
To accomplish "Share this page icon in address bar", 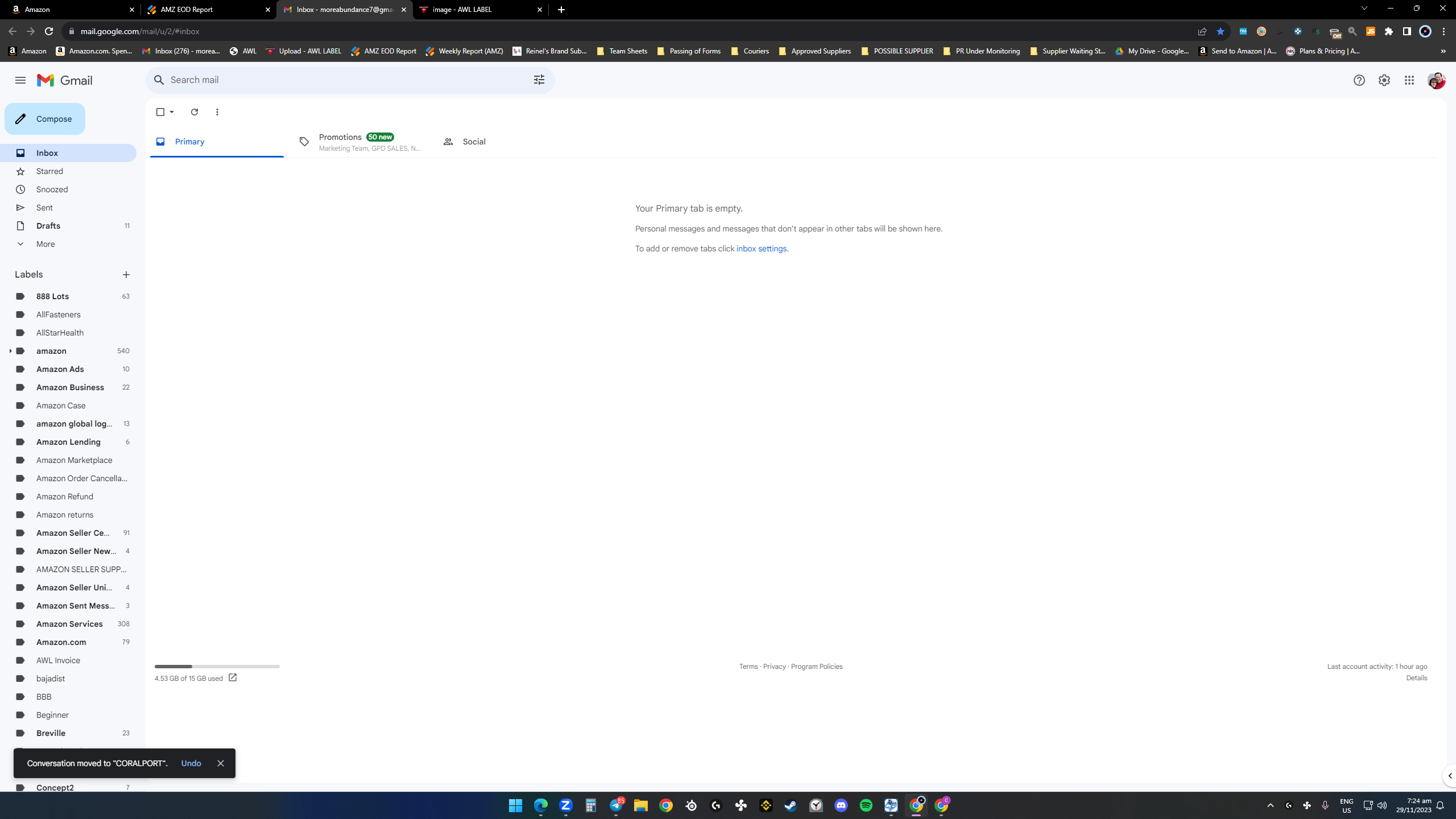I will (1202, 31).
